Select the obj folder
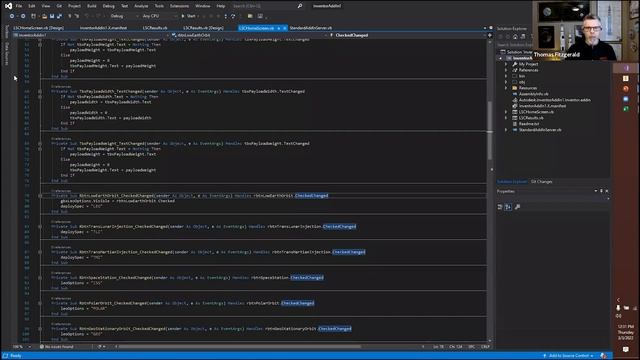The height and width of the screenshot is (360, 640). coord(522,82)
